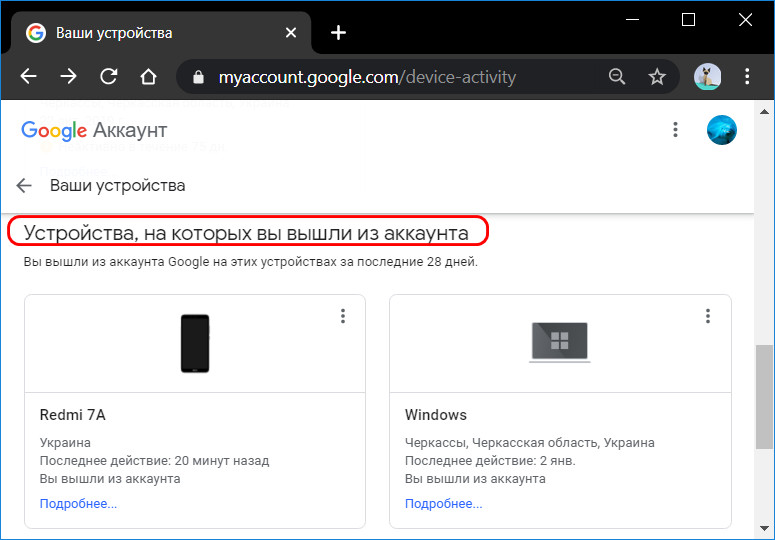Open a new browser tab
Image resolution: width=775 pixels, height=540 pixels.
(338, 33)
